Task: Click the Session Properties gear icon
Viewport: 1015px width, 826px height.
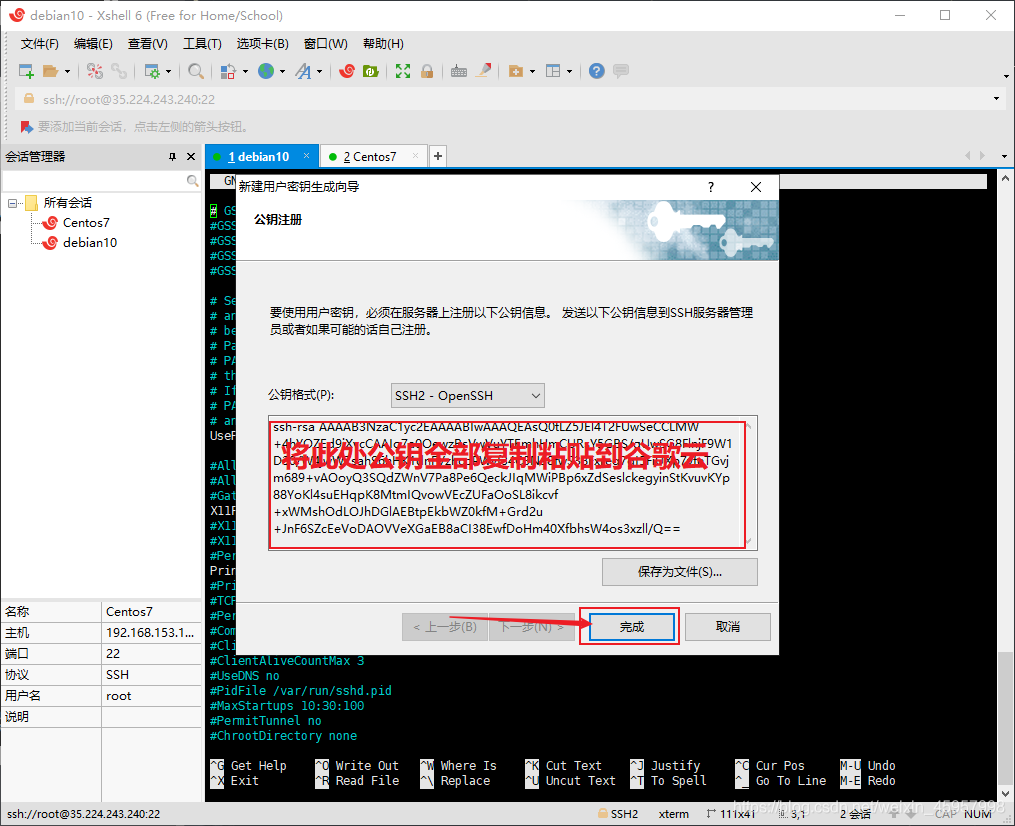Action: click(152, 71)
